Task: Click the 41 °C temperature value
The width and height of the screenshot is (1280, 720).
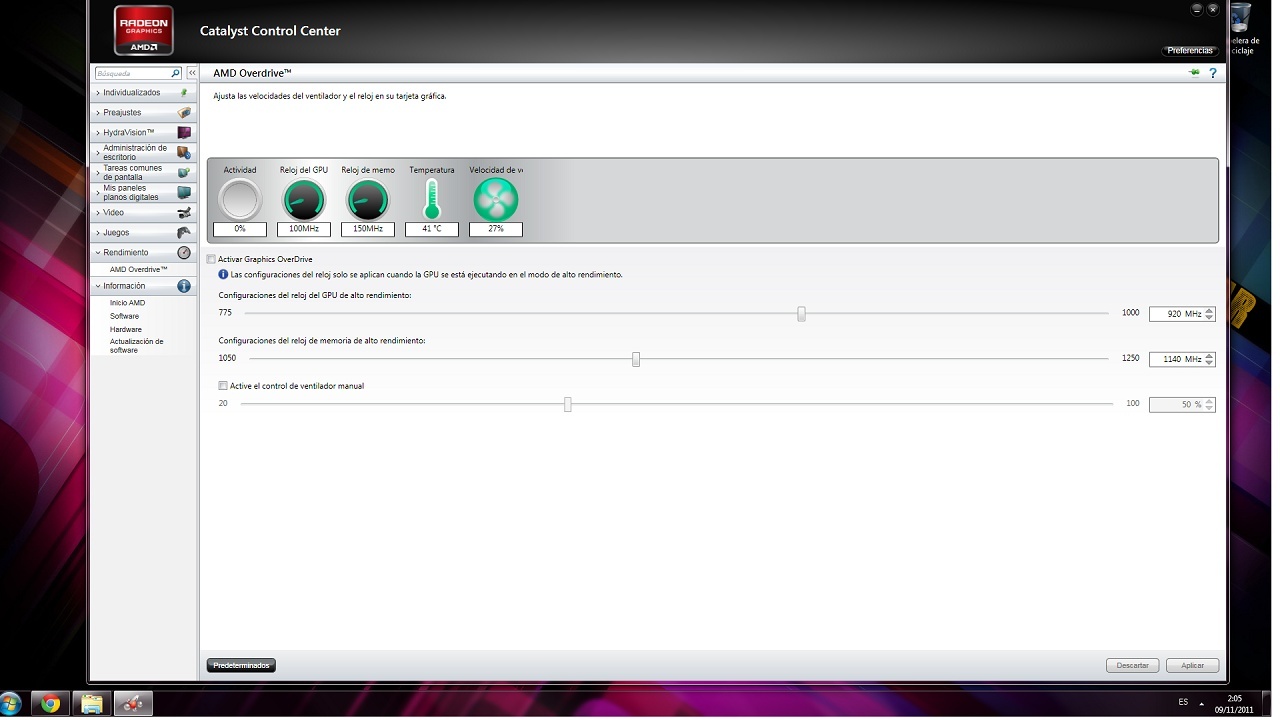Action: point(432,229)
